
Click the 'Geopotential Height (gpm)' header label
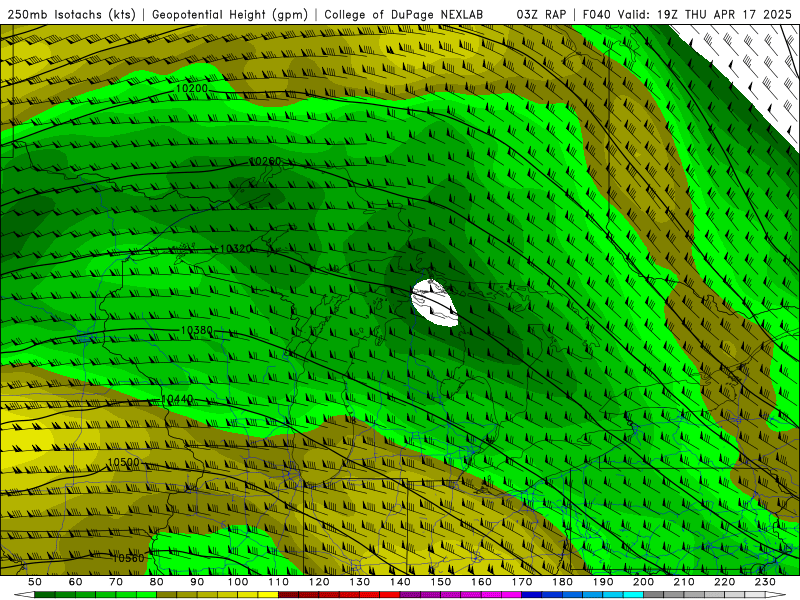click(230, 15)
